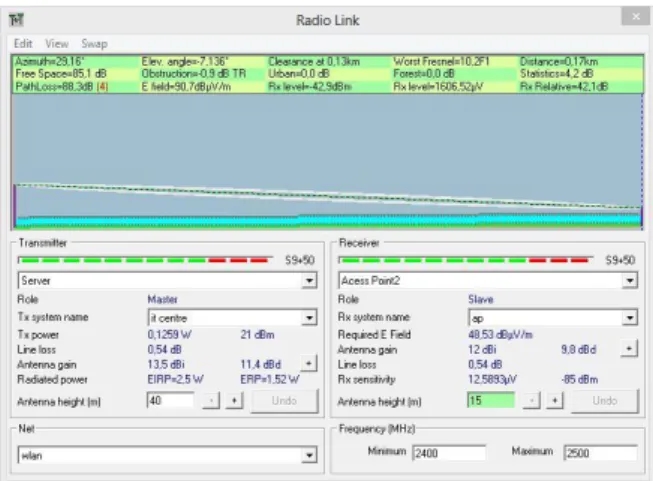Click the Tx power value '21 dBm'

257,334
